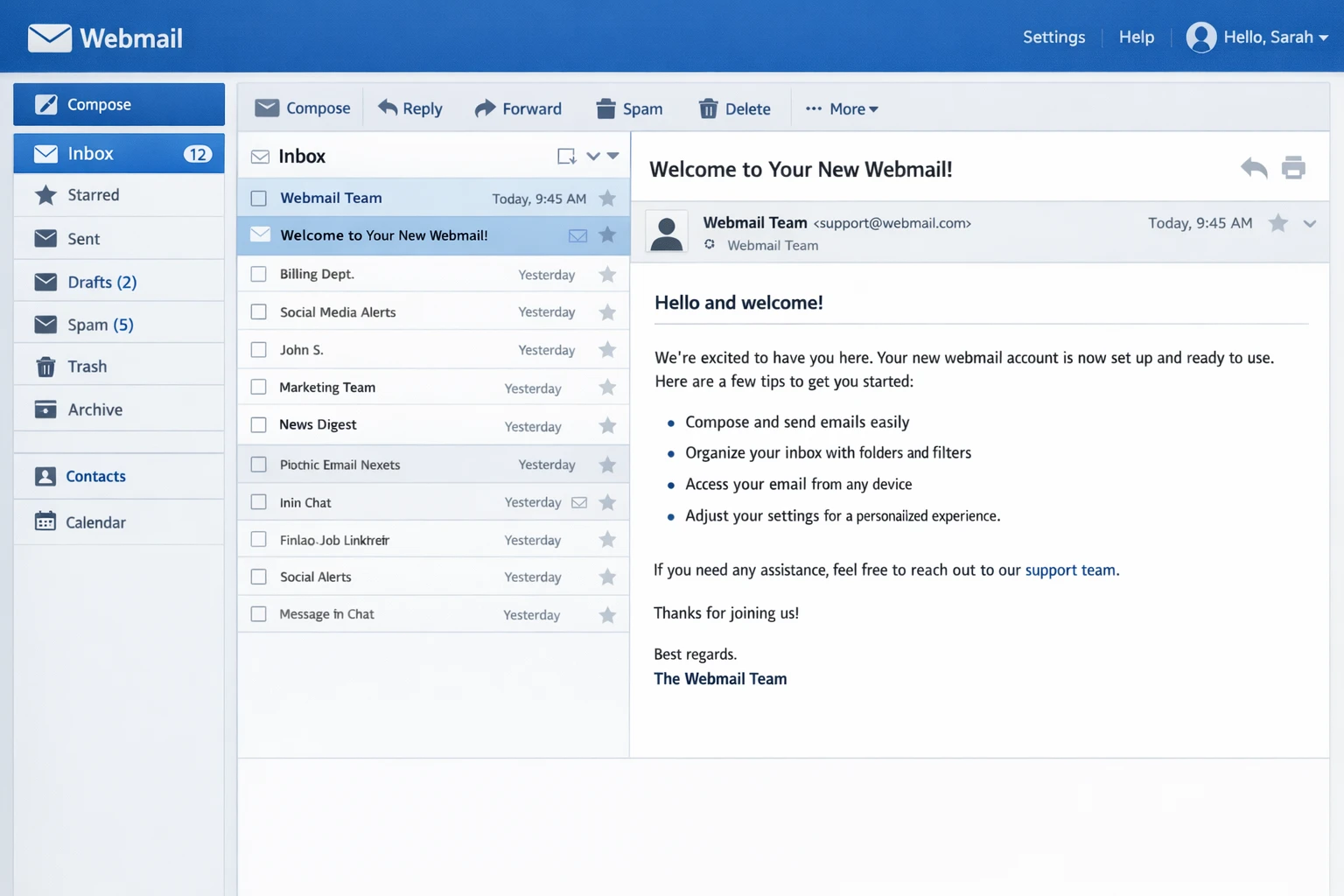This screenshot has height=896, width=1344.
Task: Click the print icon in message header
Action: (1293, 168)
